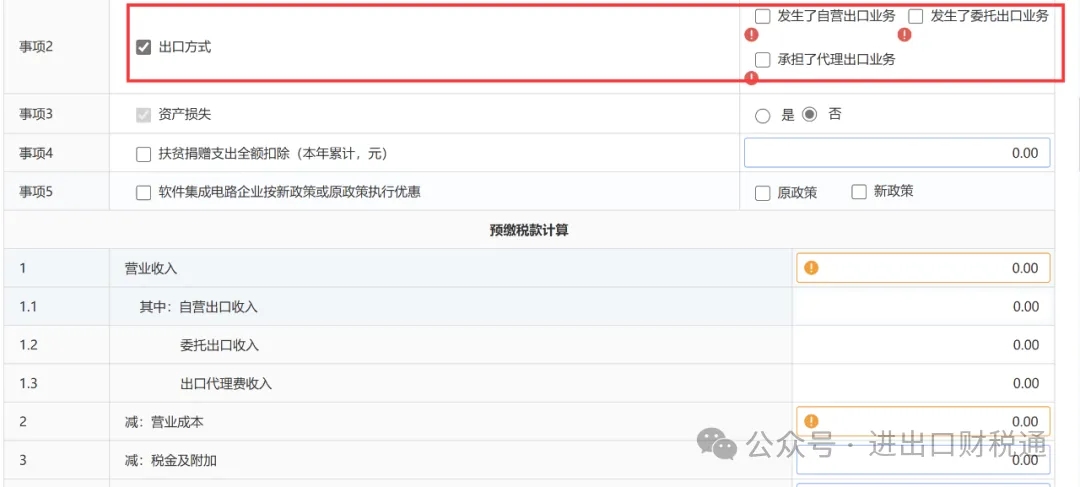The image size is (1080, 487).
Task: Select the 新政策 checkbox
Action: tap(858, 192)
